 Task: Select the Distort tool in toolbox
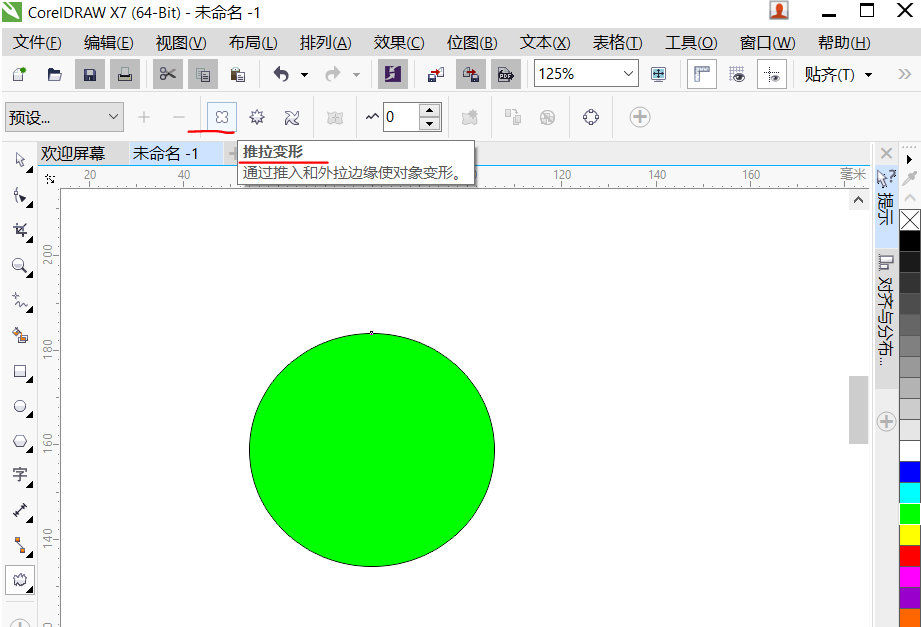click(21, 581)
